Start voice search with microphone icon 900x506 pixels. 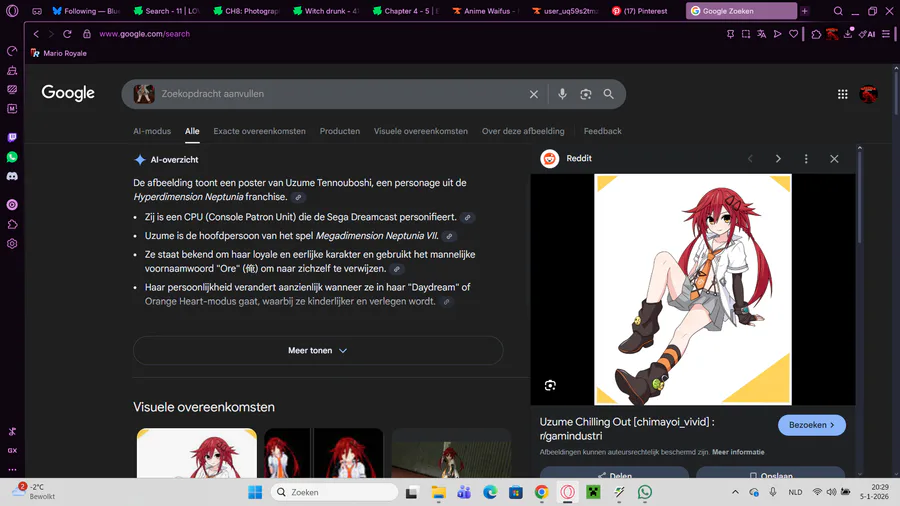[x=562, y=94]
